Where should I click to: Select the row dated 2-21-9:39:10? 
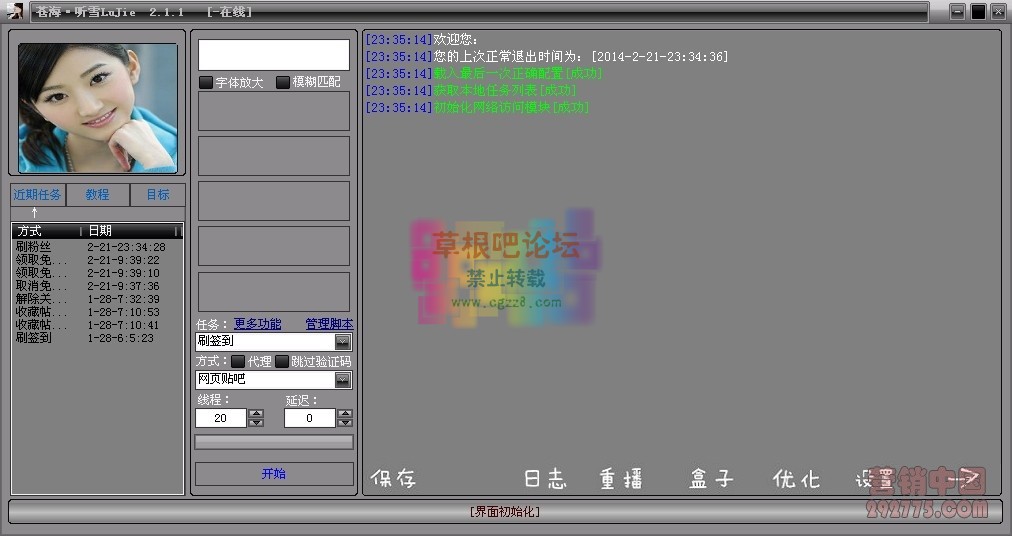[97, 273]
